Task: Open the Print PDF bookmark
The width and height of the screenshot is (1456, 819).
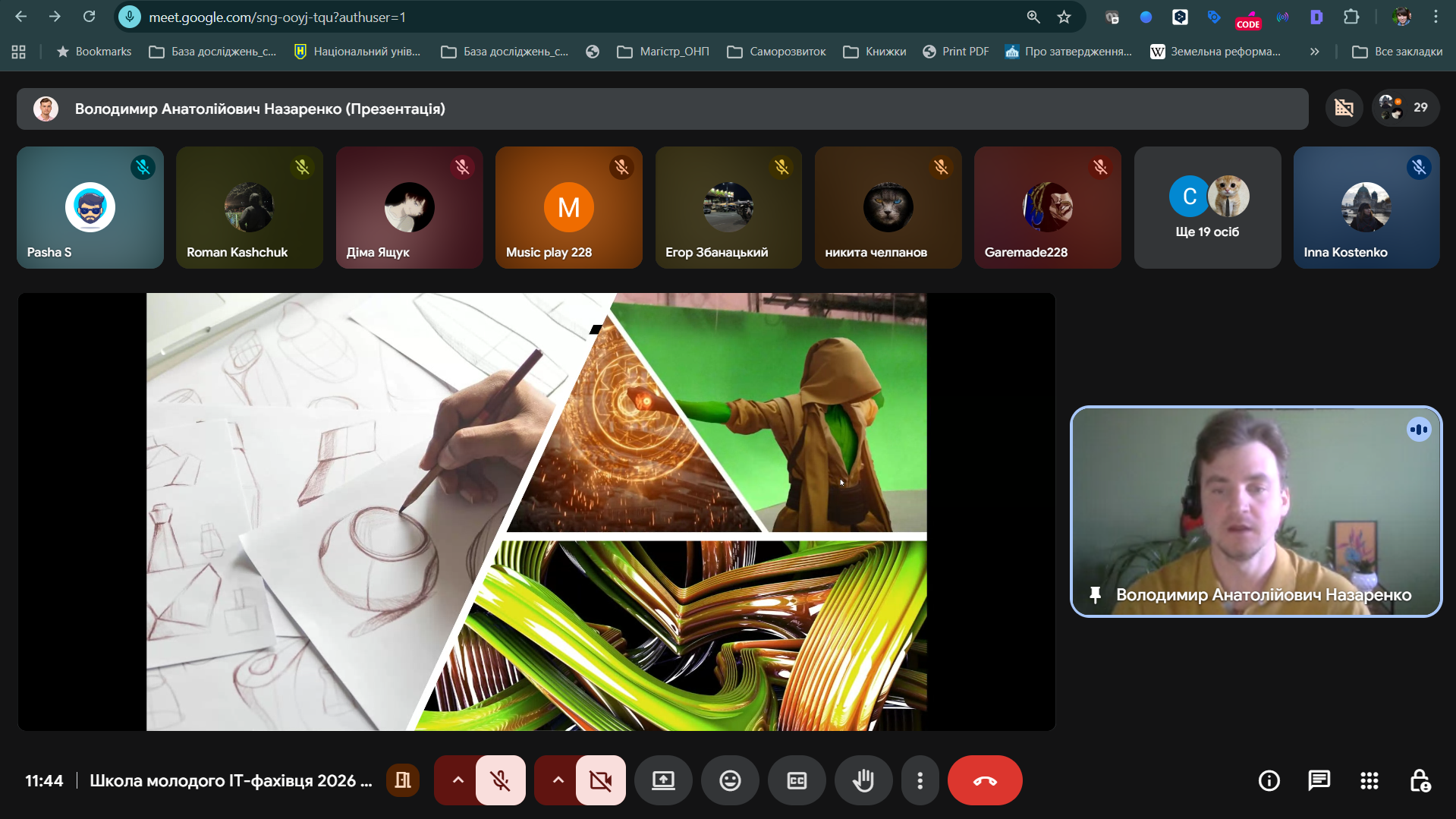Action: pos(955,52)
